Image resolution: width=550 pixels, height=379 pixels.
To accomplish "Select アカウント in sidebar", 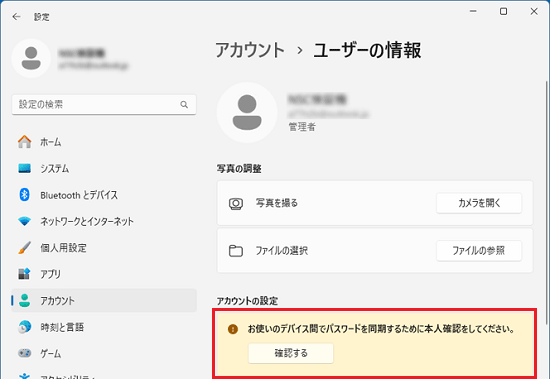I will click(x=104, y=300).
